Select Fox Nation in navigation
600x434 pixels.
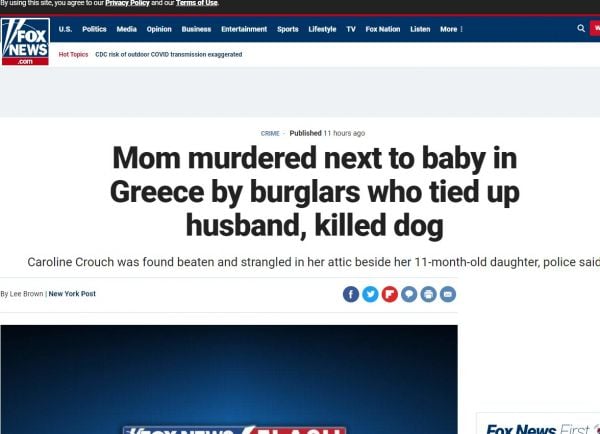[x=383, y=29]
